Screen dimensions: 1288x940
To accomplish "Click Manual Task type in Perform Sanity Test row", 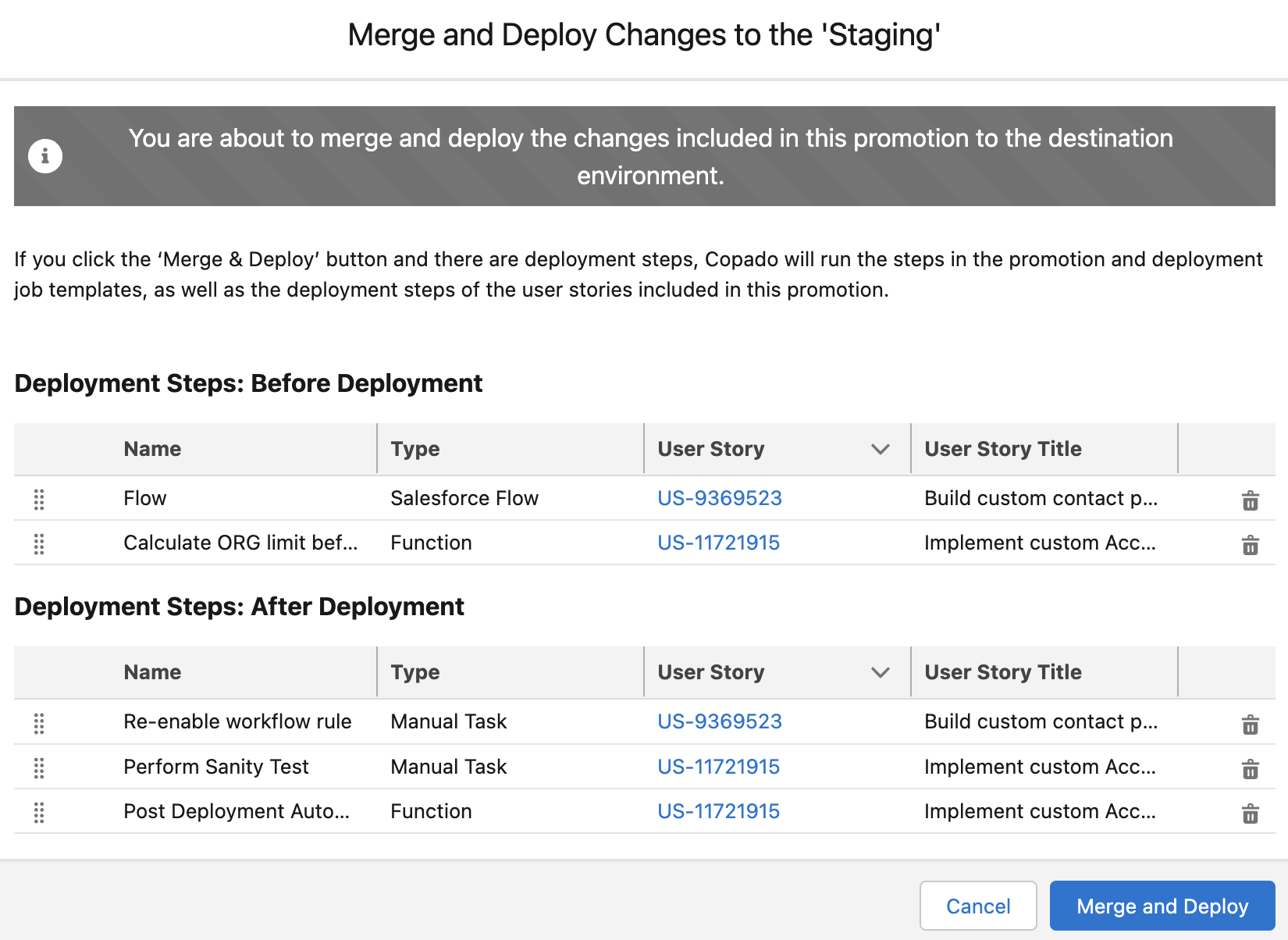I will click(449, 767).
